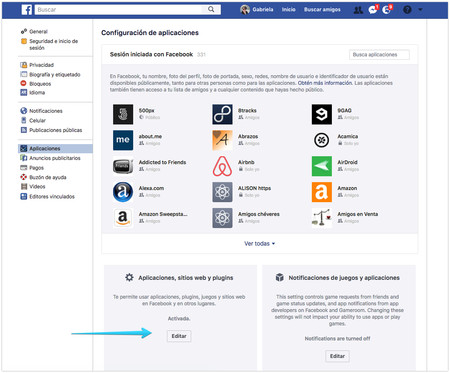Open the Amigos en Venta app icon
This screenshot has height=373, width=450.
click(322, 218)
